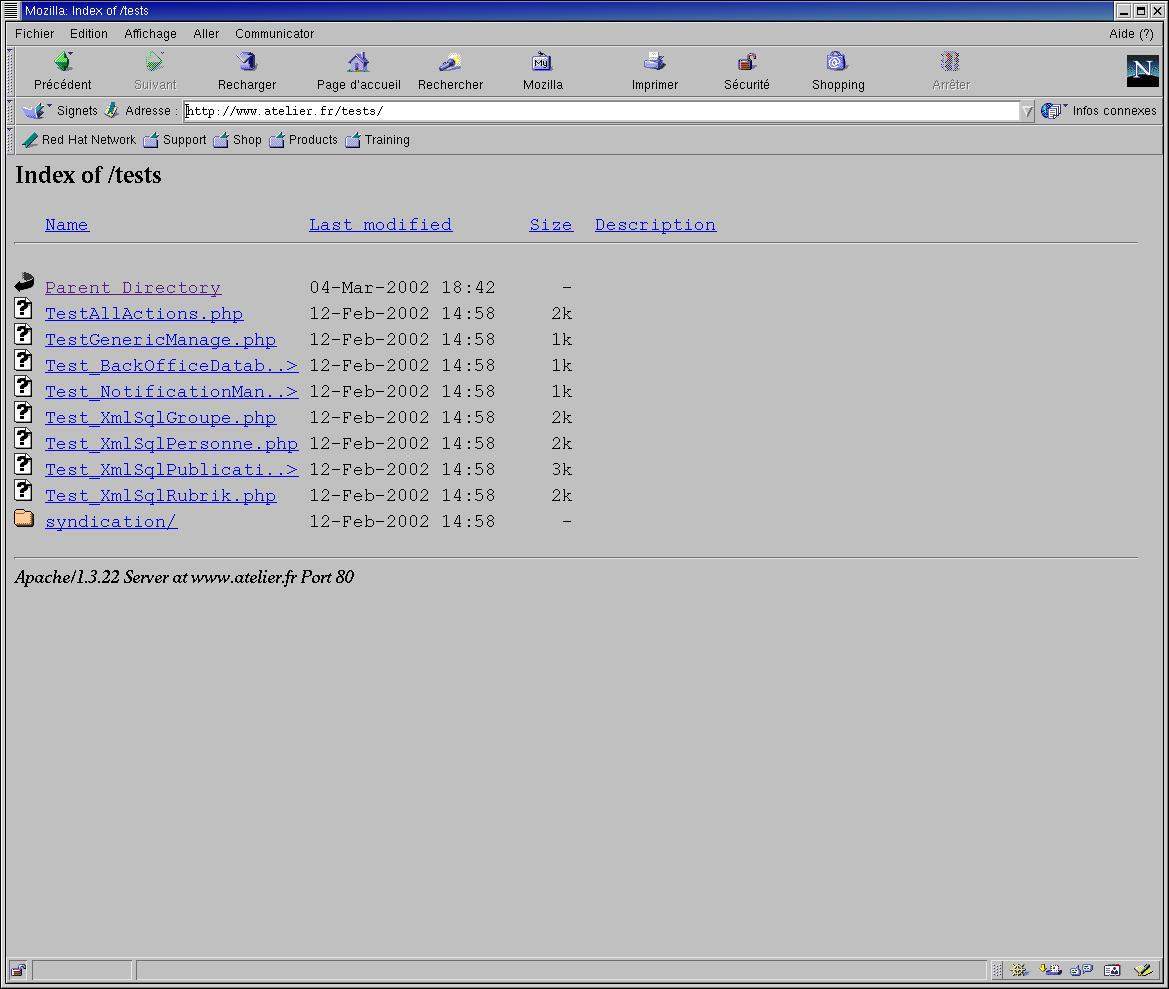This screenshot has height=989, width=1169.
Task: Click the Shopping toolbar icon
Action: click(837, 63)
